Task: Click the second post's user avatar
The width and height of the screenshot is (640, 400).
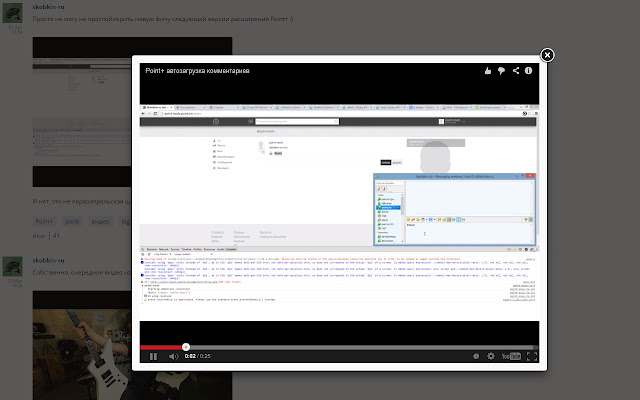Action: (13, 267)
